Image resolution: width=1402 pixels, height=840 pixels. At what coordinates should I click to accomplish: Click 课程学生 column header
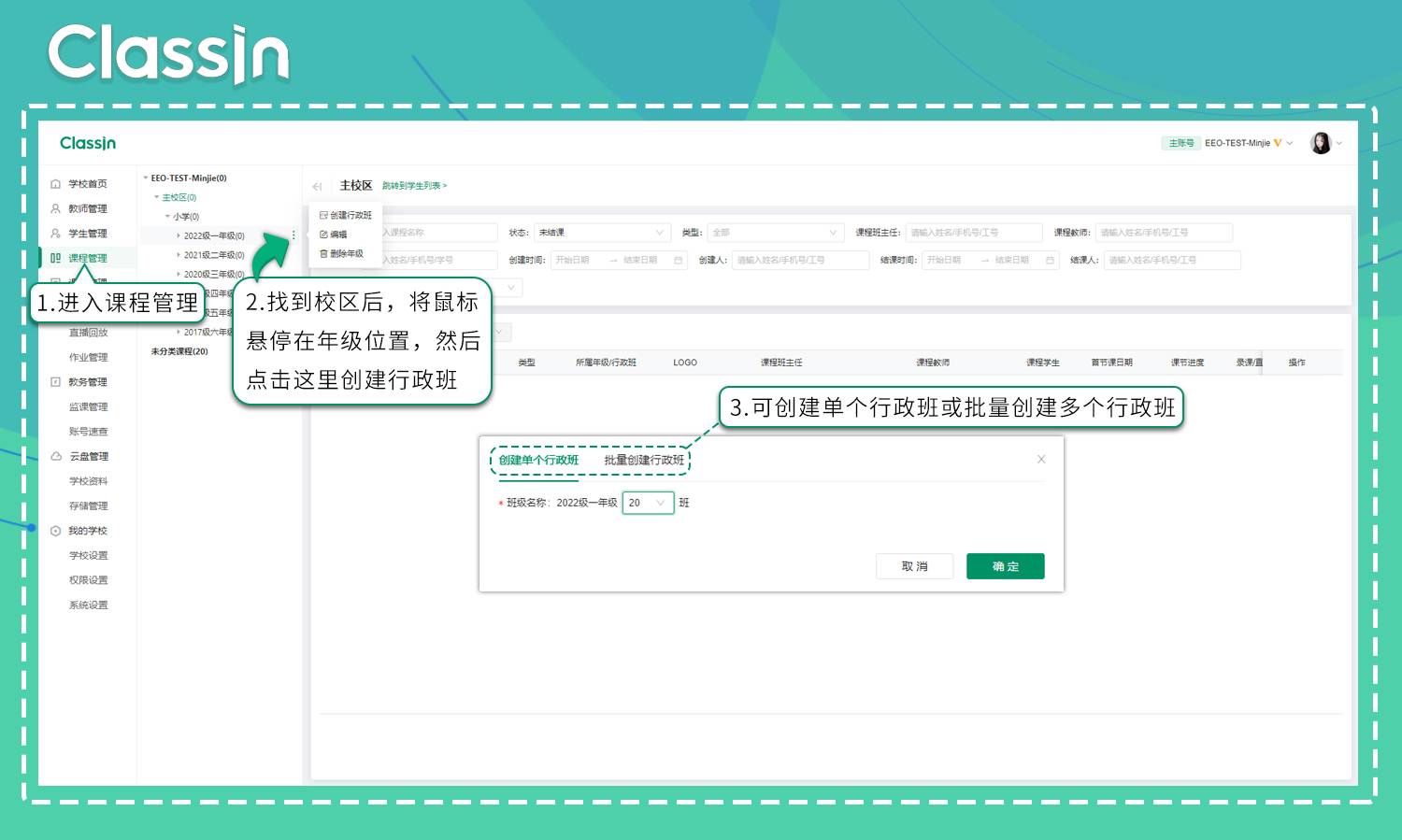click(1043, 363)
